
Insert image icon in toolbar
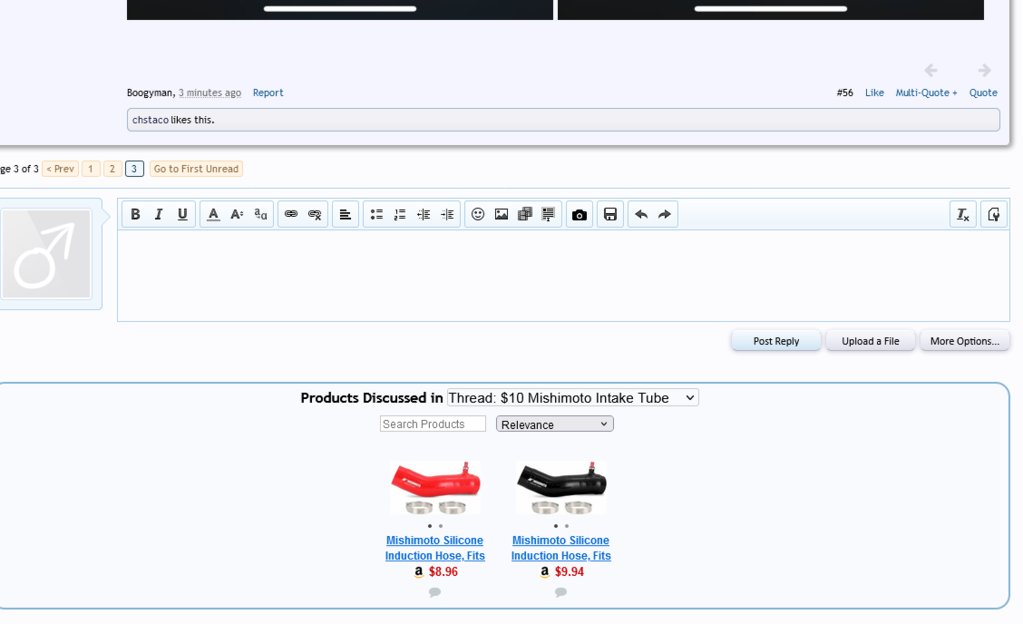pos(501,214)
